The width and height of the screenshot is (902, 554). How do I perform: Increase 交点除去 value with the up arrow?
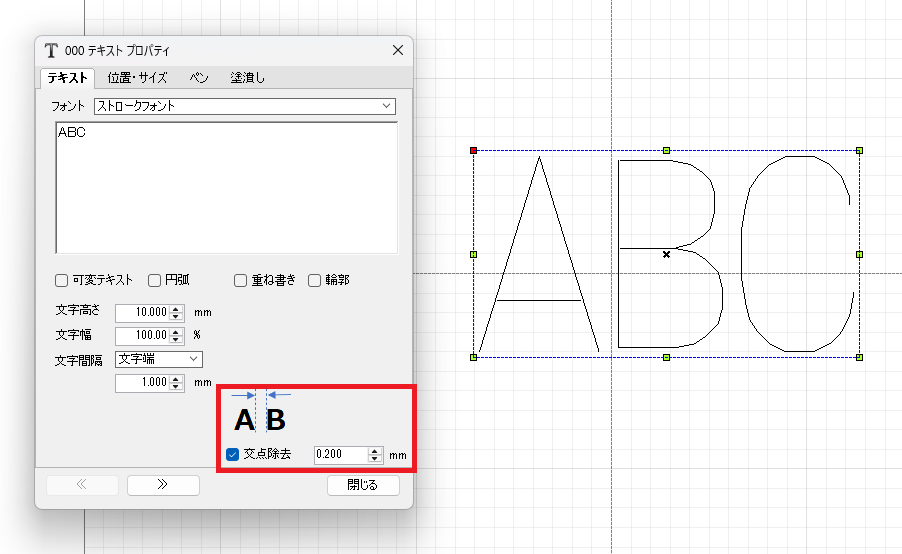coord(374,451)
